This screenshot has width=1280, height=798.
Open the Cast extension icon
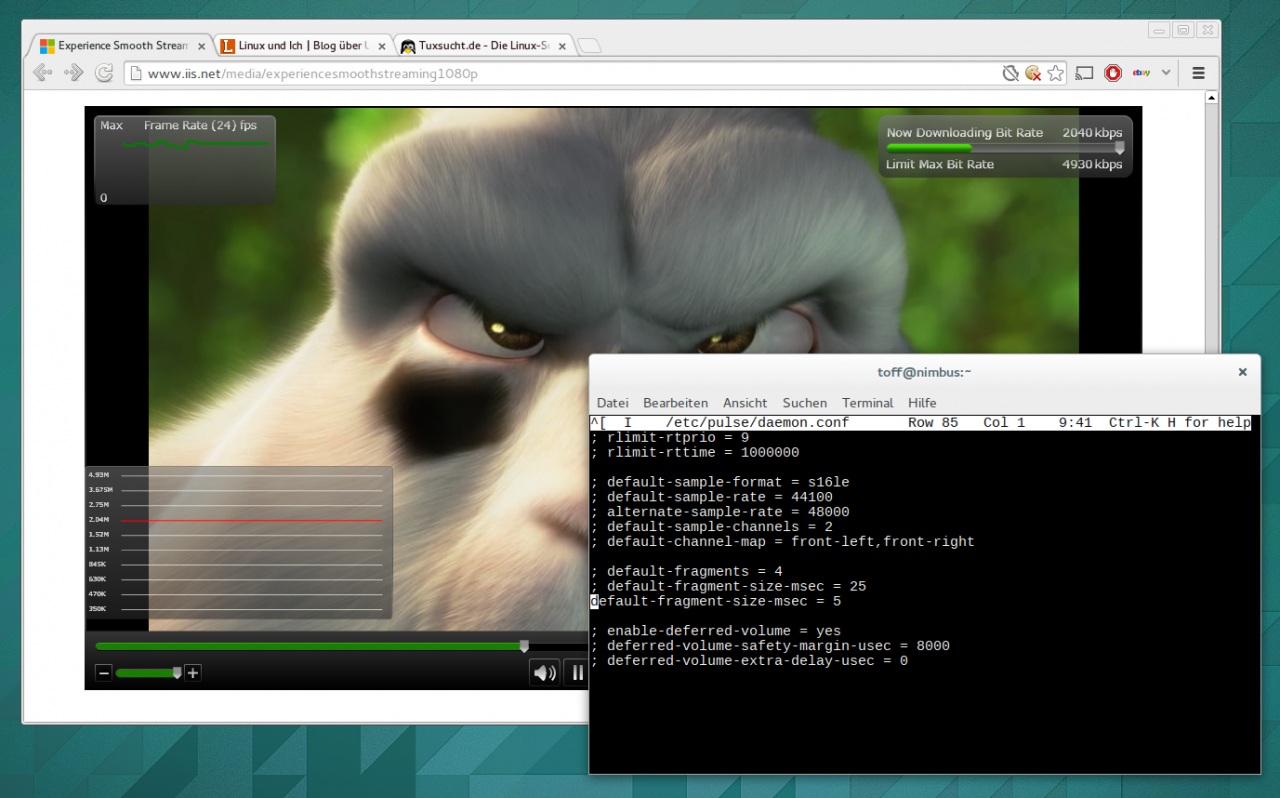pyautogui.click(x=1085, y=73)
